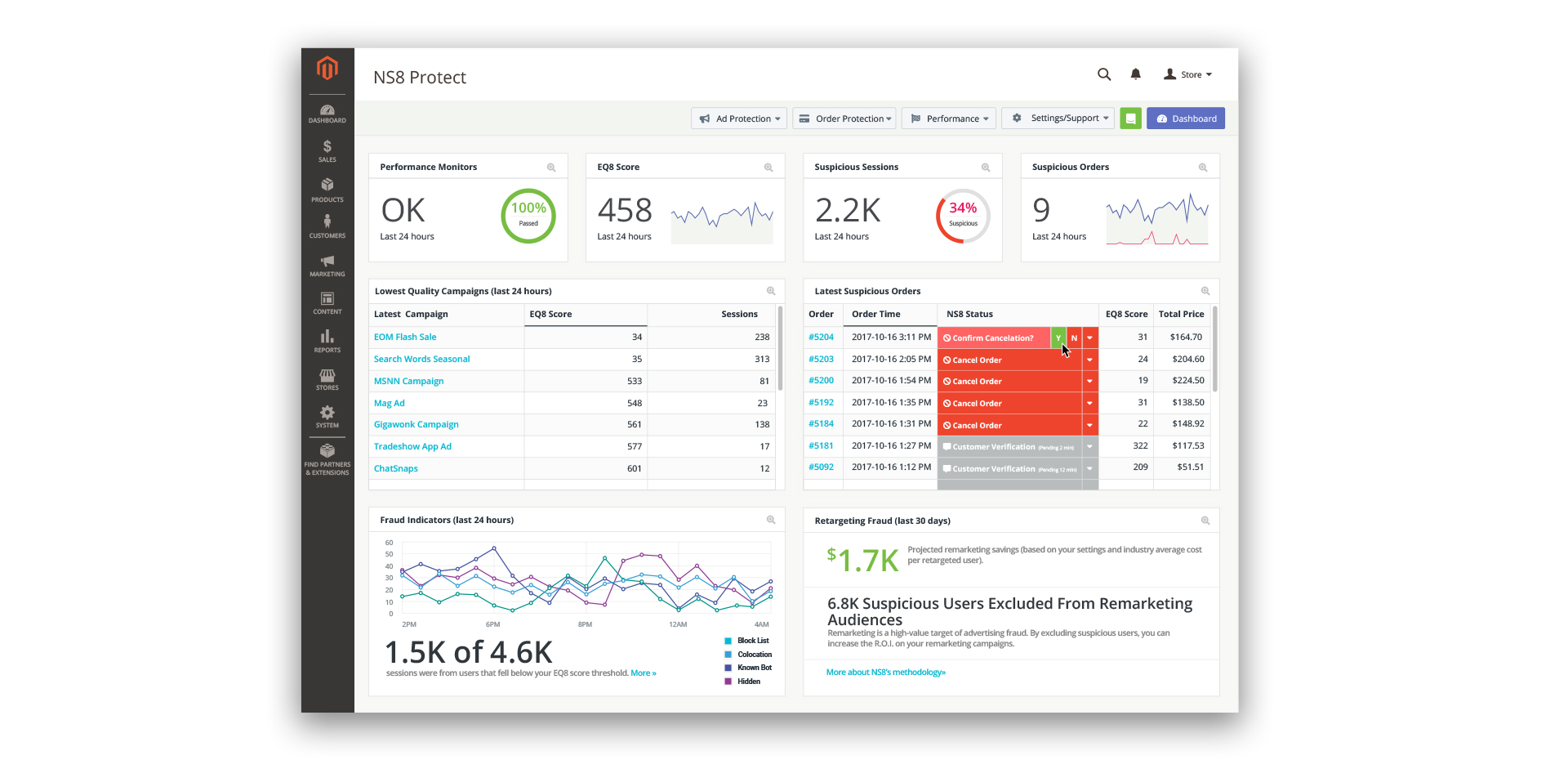Image resolution: width=1568 pixels, height=760 pixels.
Task: Open Marketing section in sidebar
Action: click(327, 266)
